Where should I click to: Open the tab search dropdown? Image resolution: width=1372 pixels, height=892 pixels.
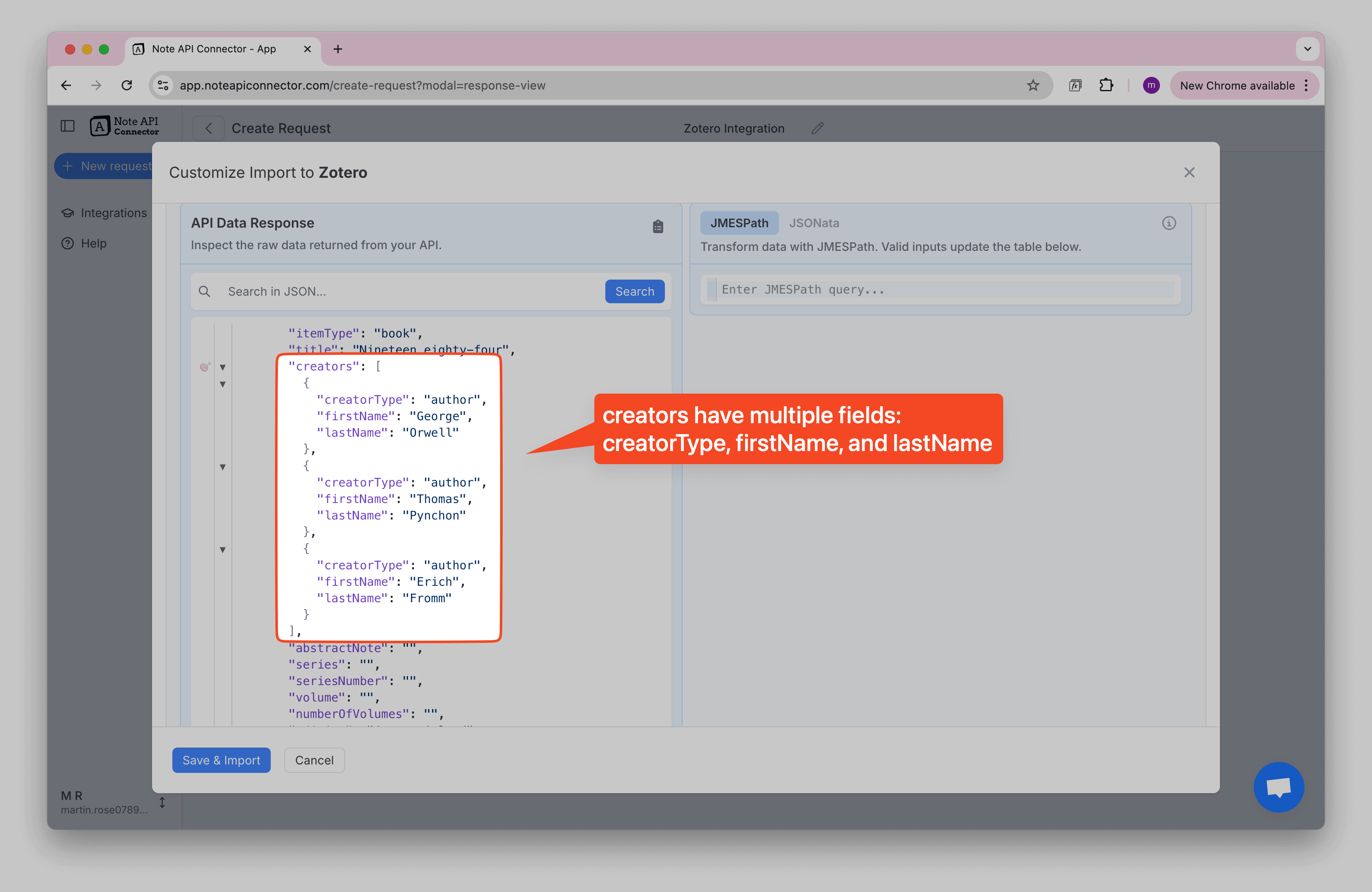pos(1307,49)
